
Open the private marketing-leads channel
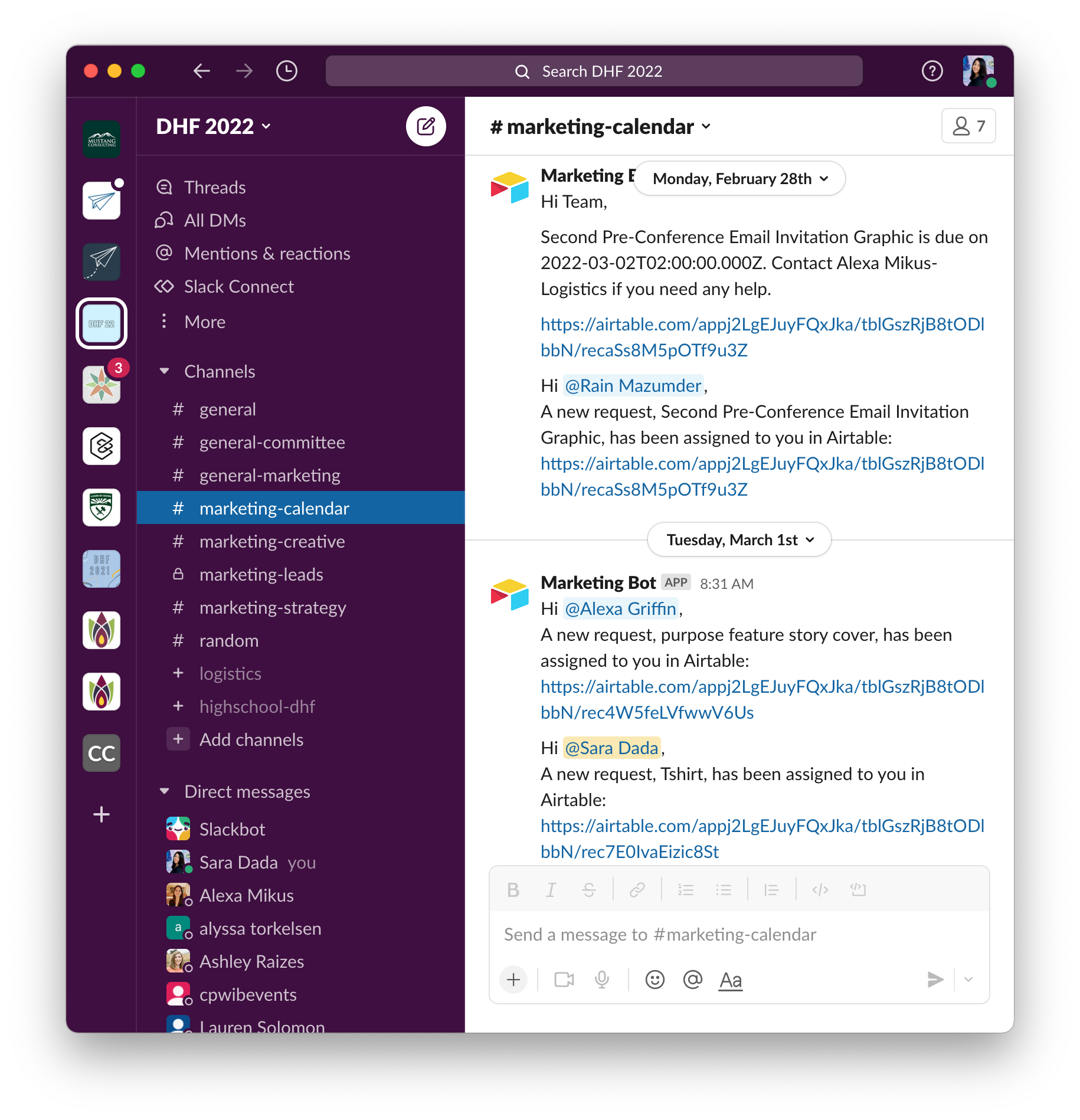pyautogui.click(x=300, y=574)
